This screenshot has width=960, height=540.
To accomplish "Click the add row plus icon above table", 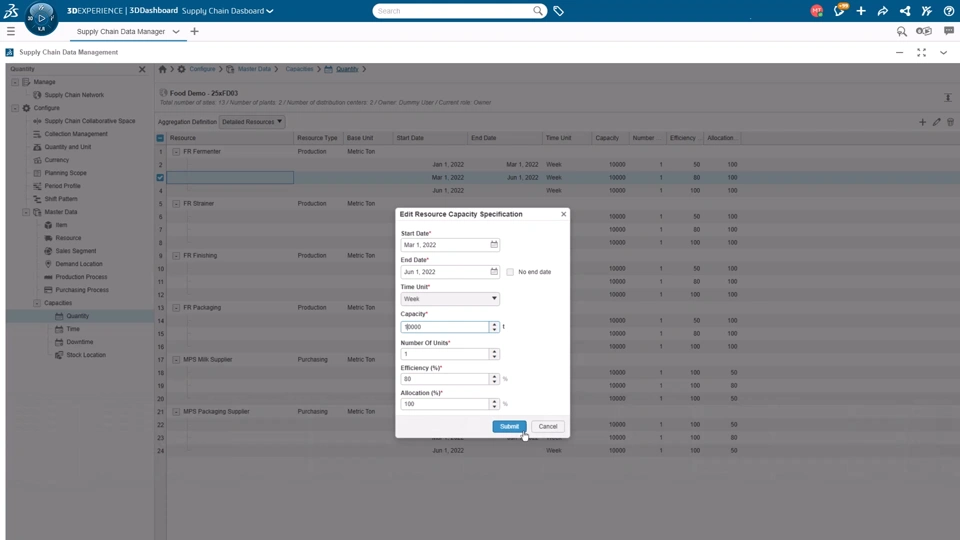I will click(922, 122).
